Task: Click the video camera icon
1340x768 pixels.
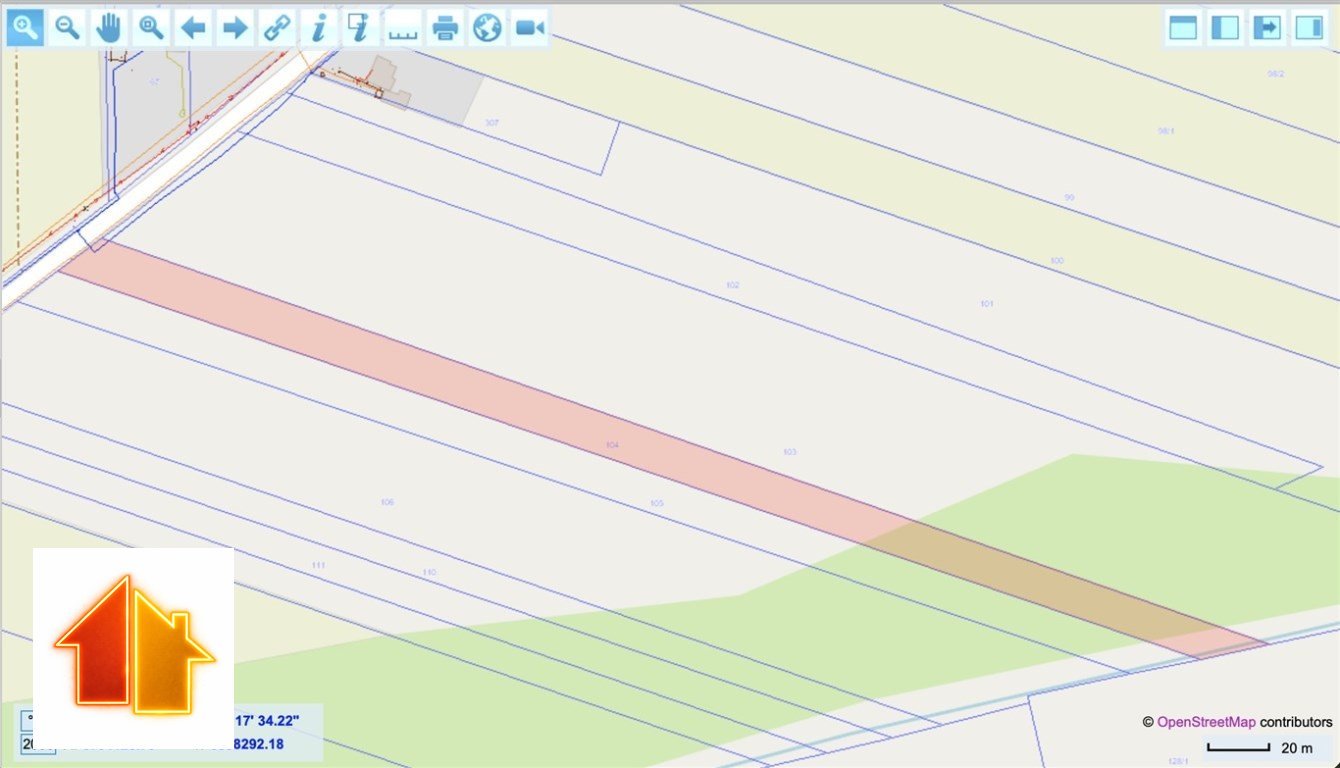Action: [x=529, y=28]
